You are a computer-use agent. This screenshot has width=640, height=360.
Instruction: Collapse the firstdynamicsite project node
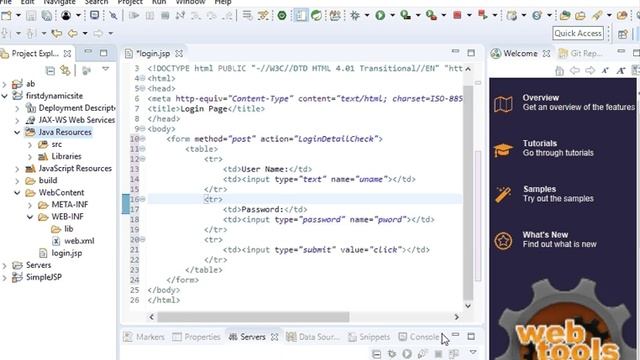click(x=4, y=96)
